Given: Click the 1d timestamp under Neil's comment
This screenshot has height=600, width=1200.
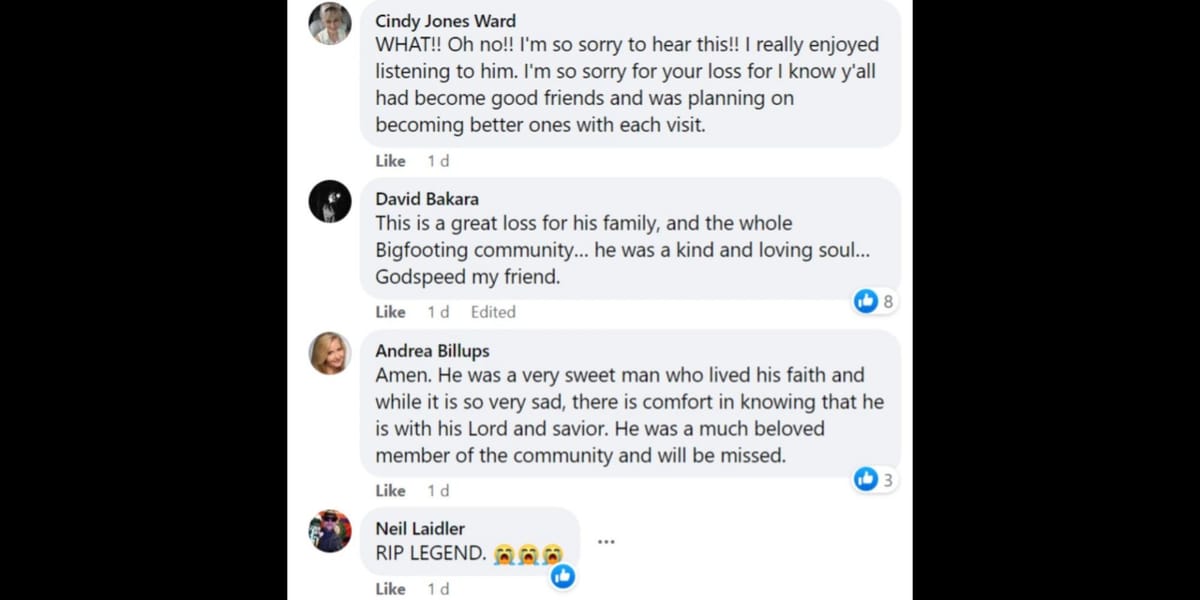Looking at the screenshot, I should click(x=438, y=589).
